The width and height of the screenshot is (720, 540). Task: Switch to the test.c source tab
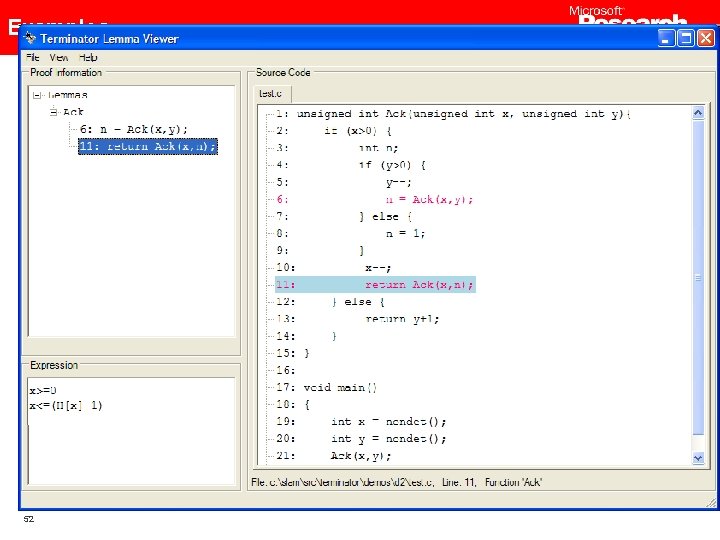click(269, 93)
